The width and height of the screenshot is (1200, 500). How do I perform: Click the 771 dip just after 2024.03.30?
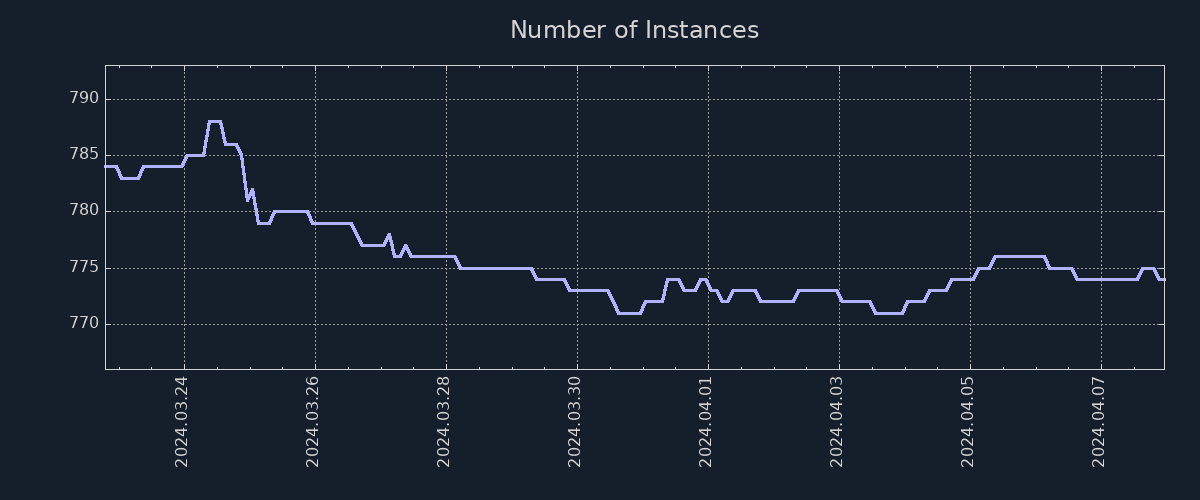coord(629,313)
